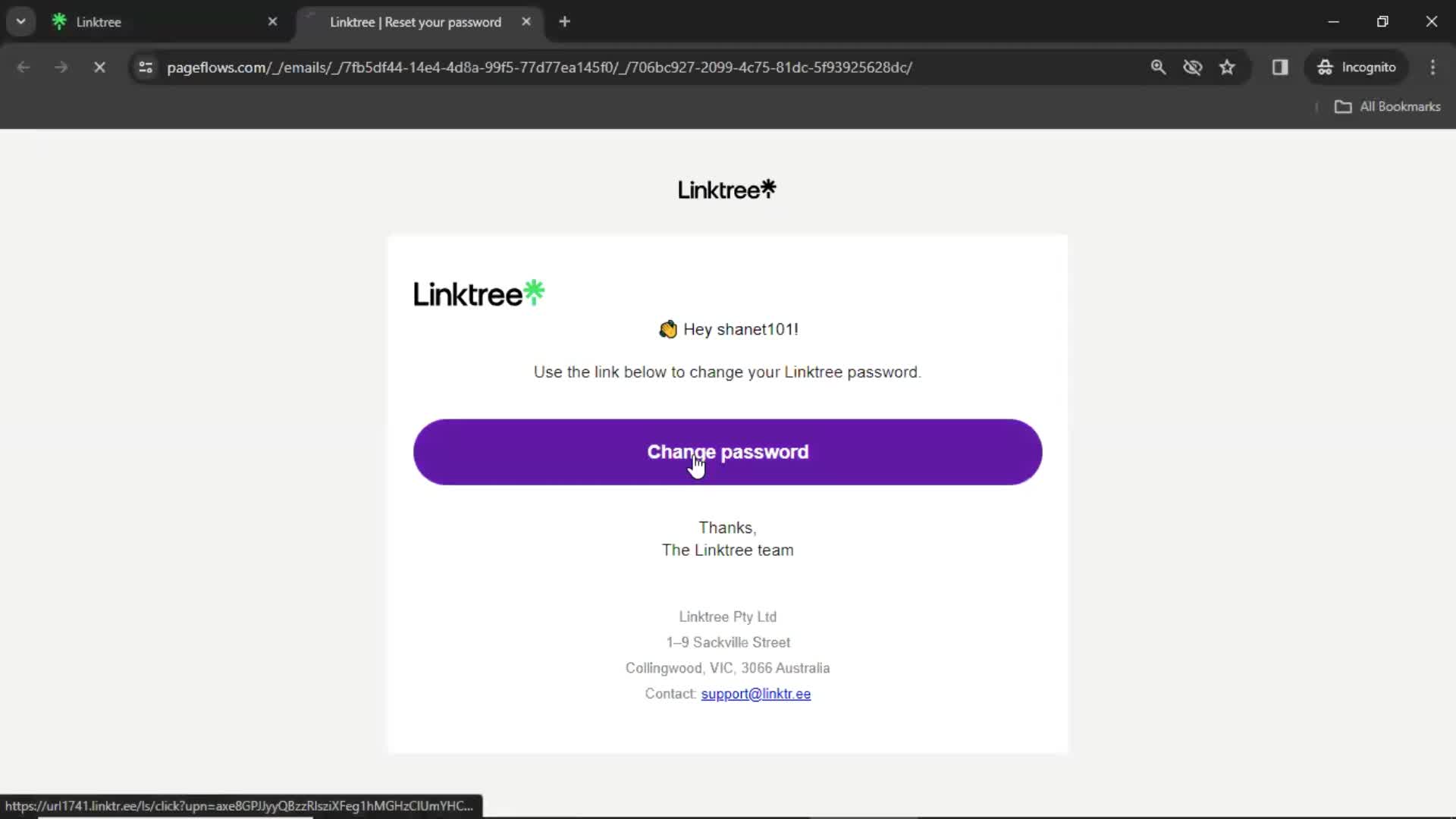The width and height of the screenshot is (1456, 819).
Task: Open the tab search dropdown arrow
Action: [21, 21]
